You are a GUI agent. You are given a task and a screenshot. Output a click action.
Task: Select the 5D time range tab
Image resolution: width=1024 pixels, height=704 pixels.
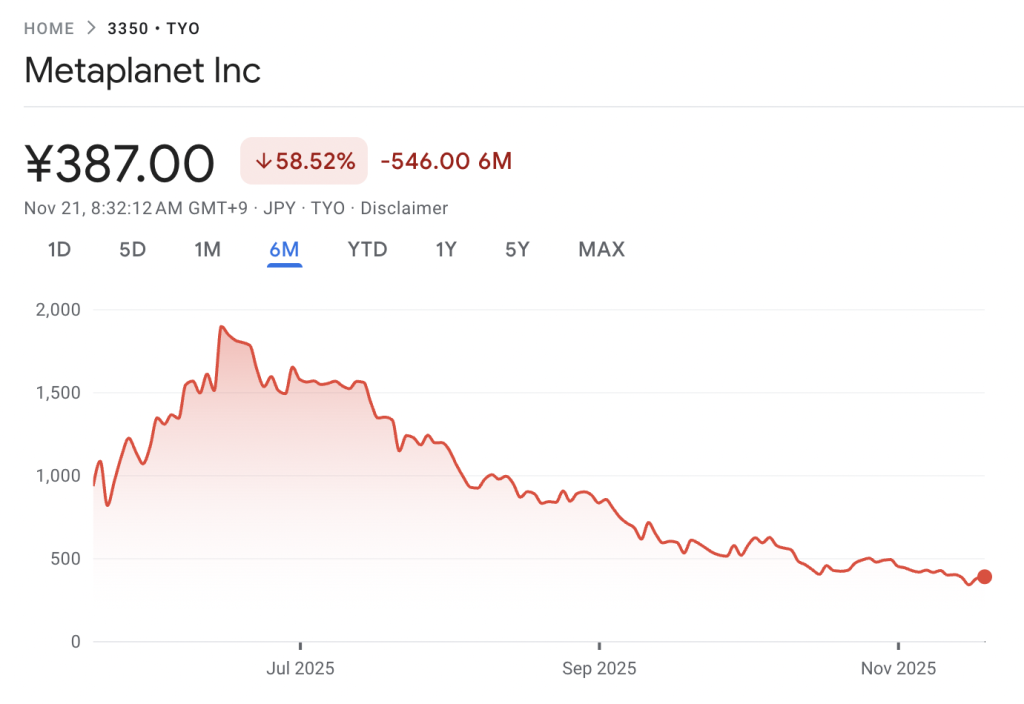(x=132, y=249)
